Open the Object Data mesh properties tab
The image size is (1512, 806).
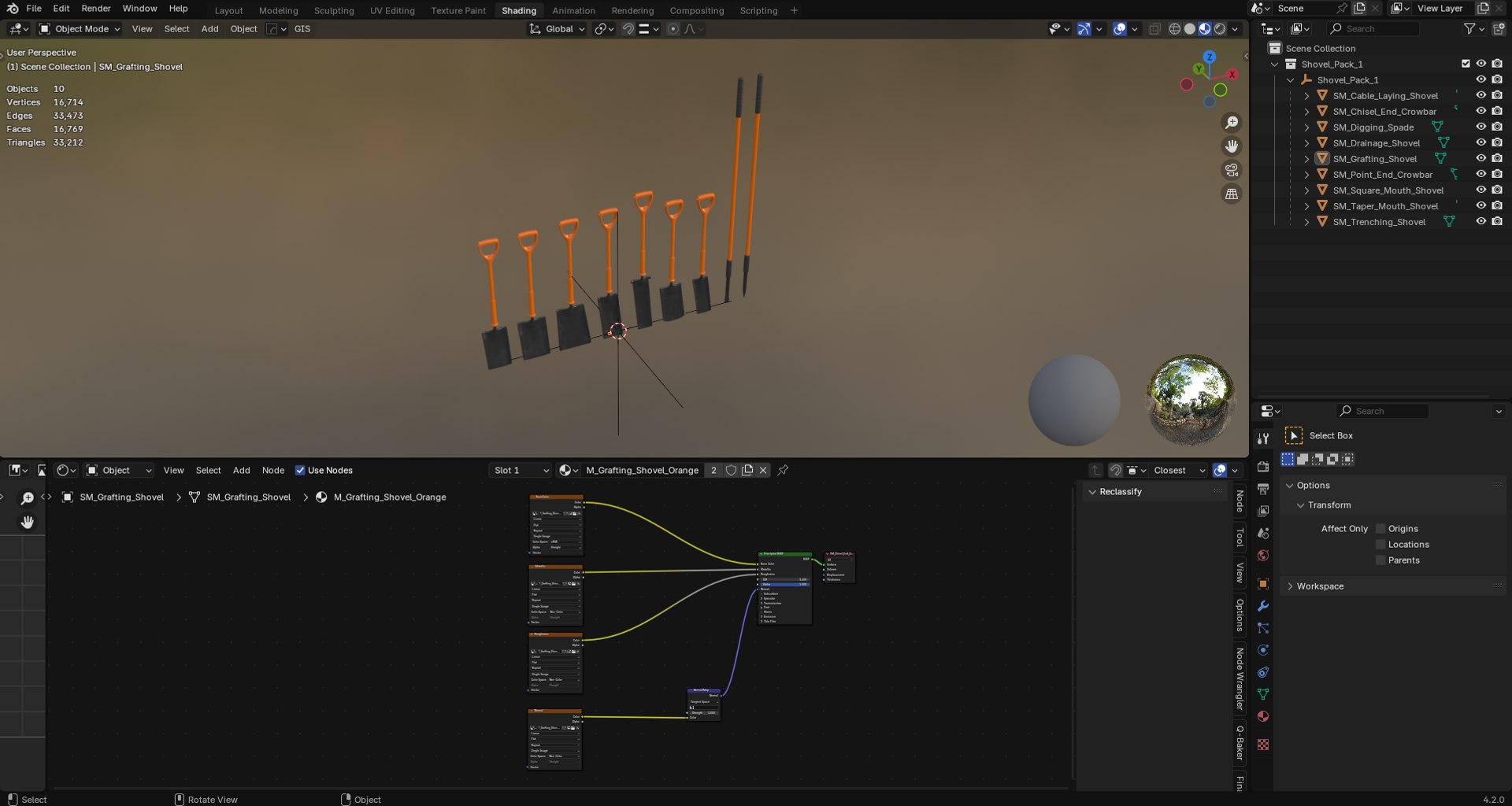pos(1263,694)
